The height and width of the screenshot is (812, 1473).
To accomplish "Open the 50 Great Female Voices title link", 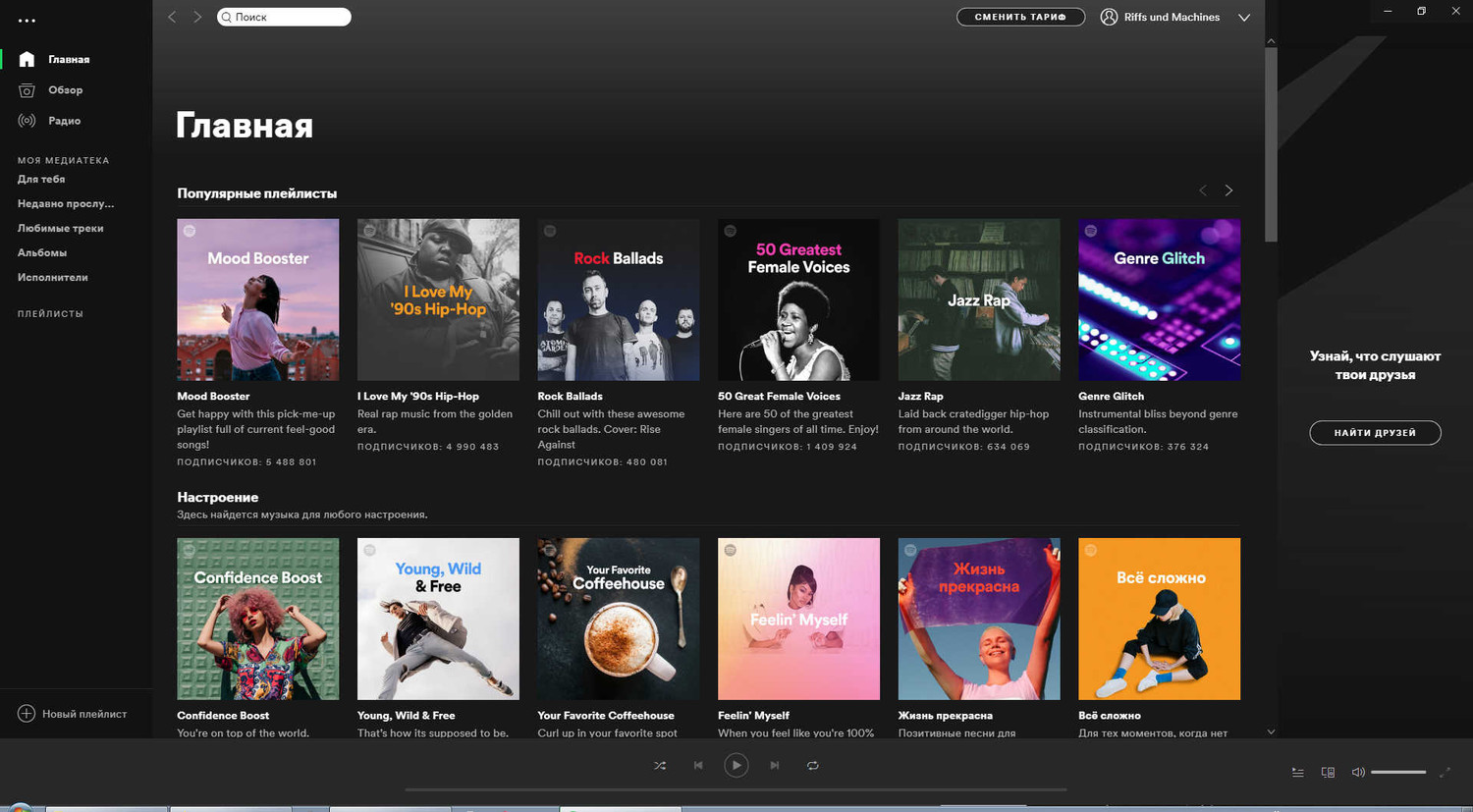I will coord(779,397).
